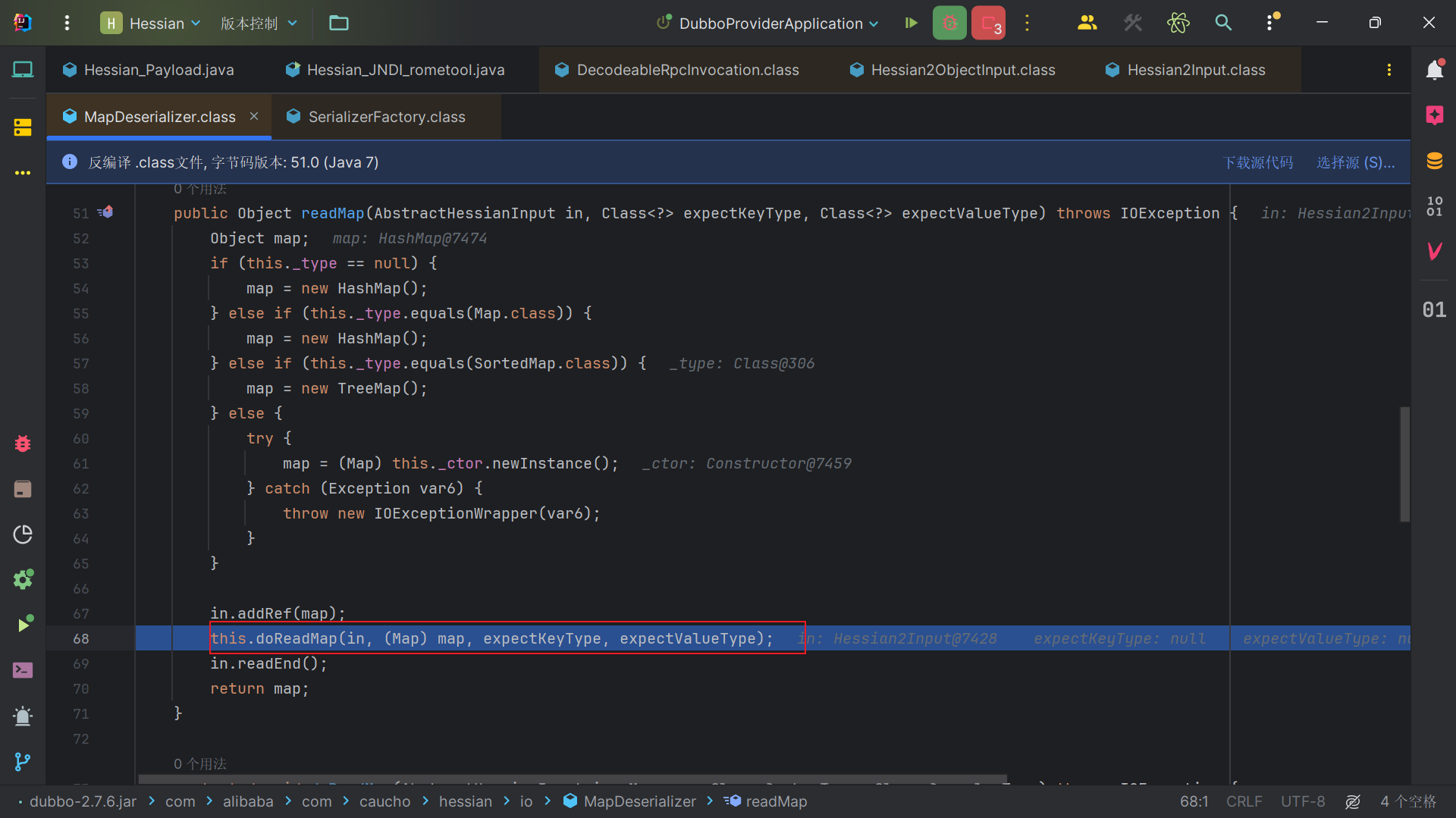Open the pink bookmark-star tool window

coord(1434,115)
